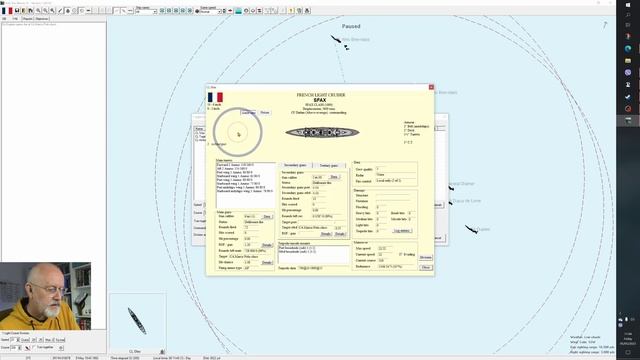Viewport: 640px width, 360px height.
Task: Adjust the Course spinner in the bottom-left panel
Action: pos(20,348)
